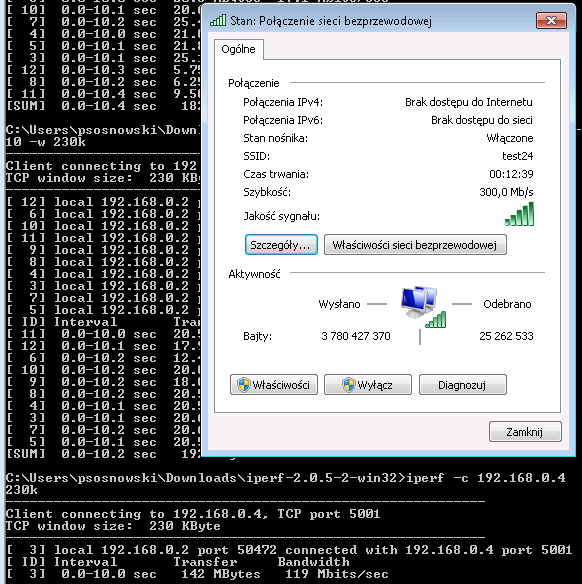This screenshot has height=584, width=582.
Task: Dismiss the dialog with Zamknij
Action: [x=525, y=432]
